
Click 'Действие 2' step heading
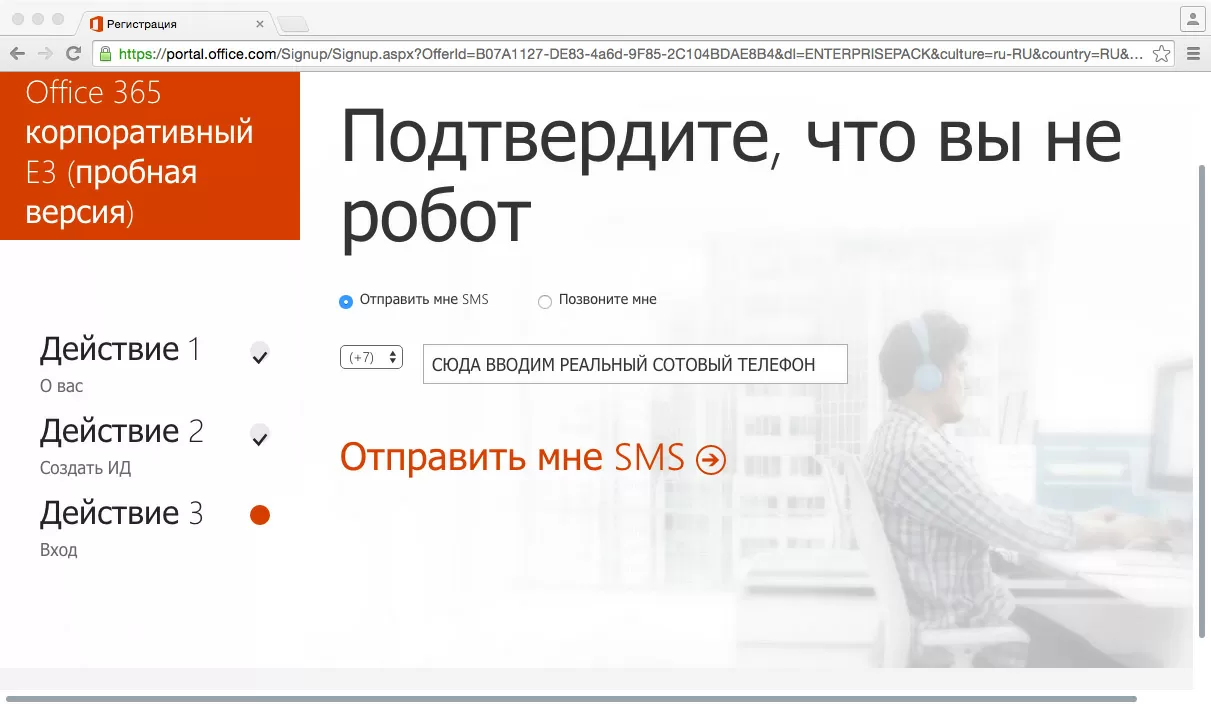point(122,431)
